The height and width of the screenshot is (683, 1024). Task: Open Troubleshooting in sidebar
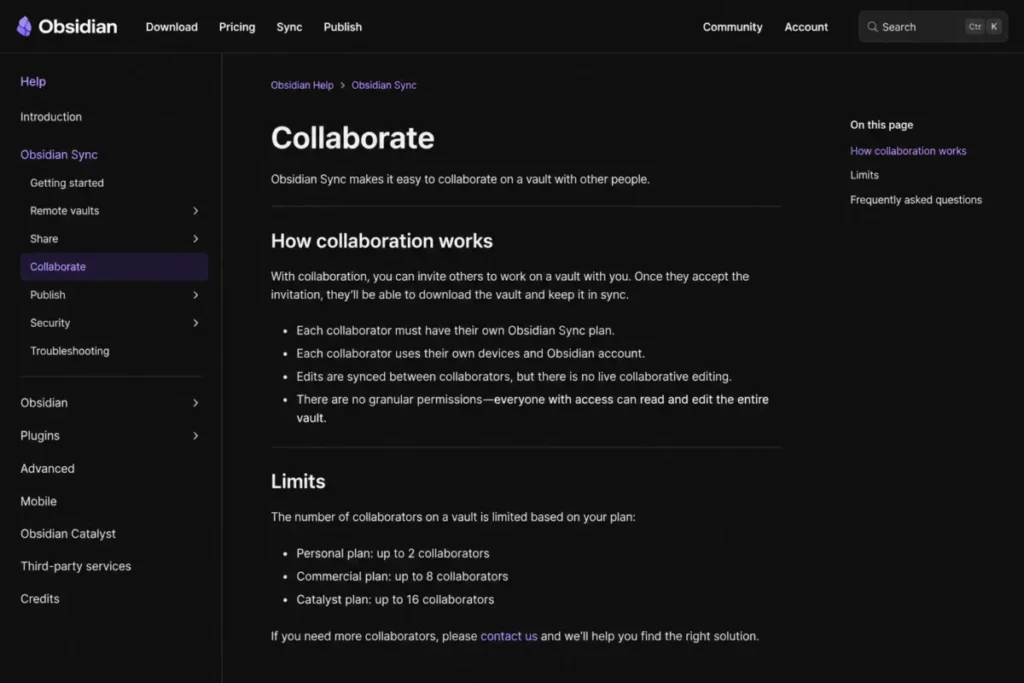70,351
